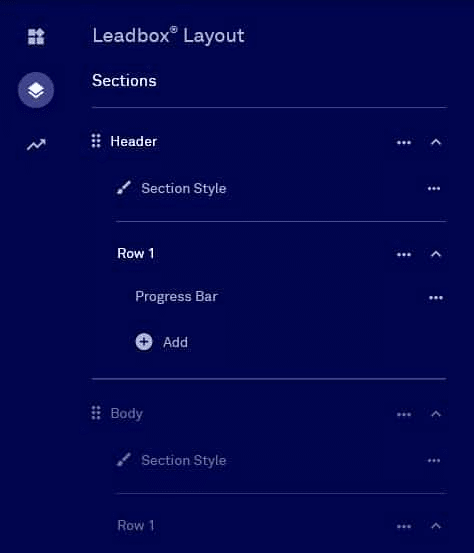Collapse the Body section chevron
The height and width of the screenshot is (553, 474).
click(x=436, y=414)
